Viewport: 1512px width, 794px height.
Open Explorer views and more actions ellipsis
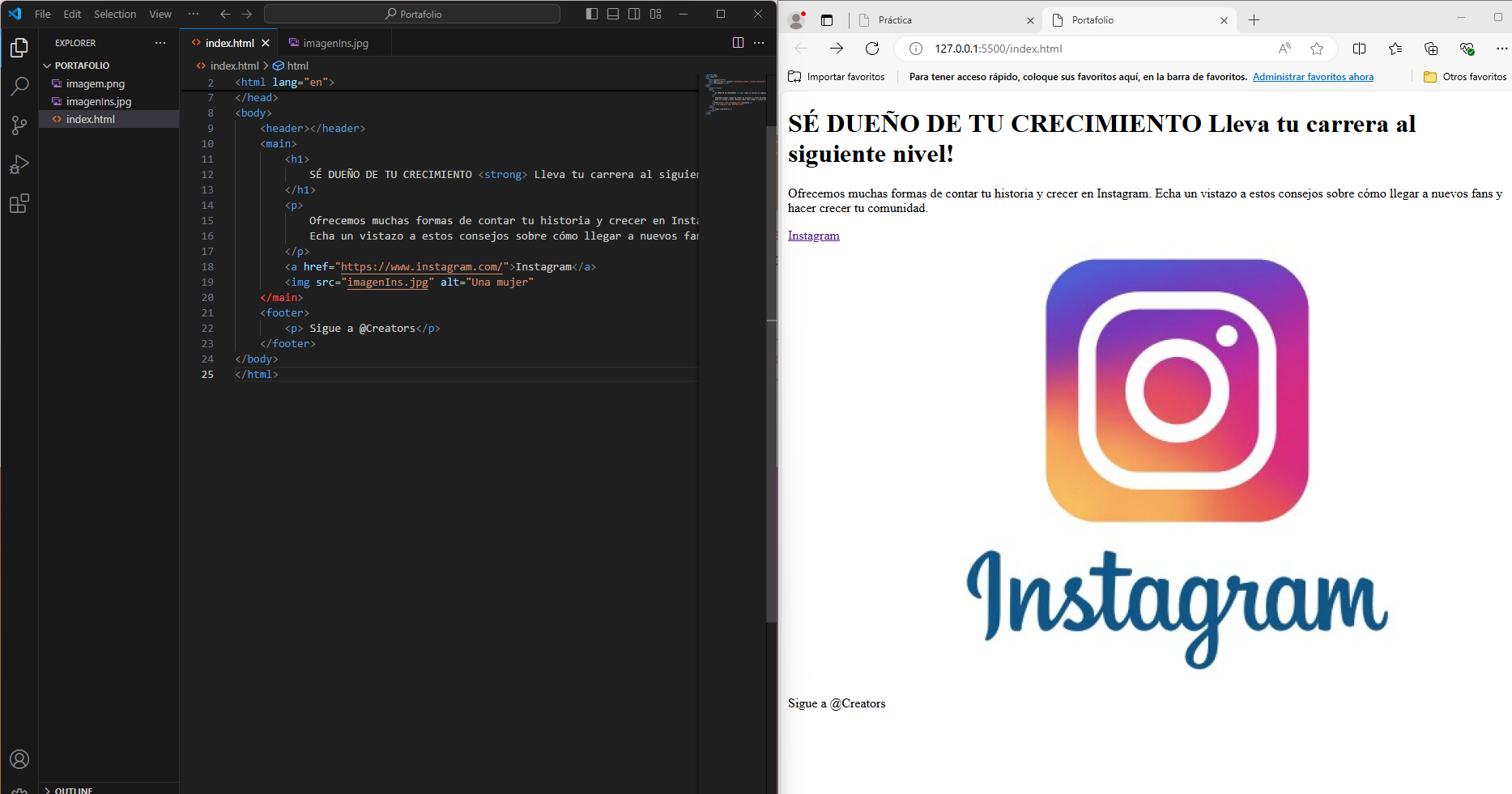point(160,43)
